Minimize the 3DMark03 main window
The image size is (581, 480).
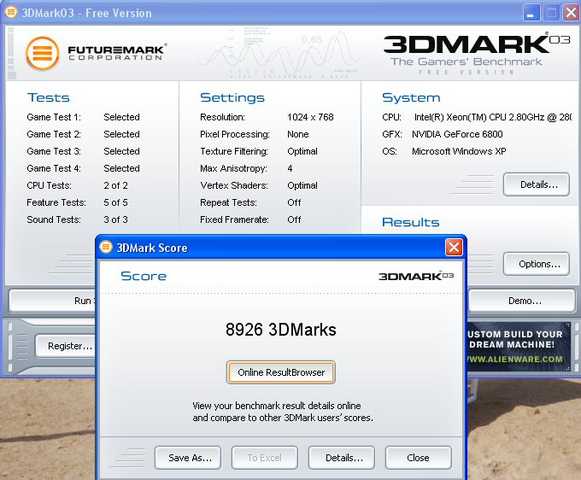532,13
